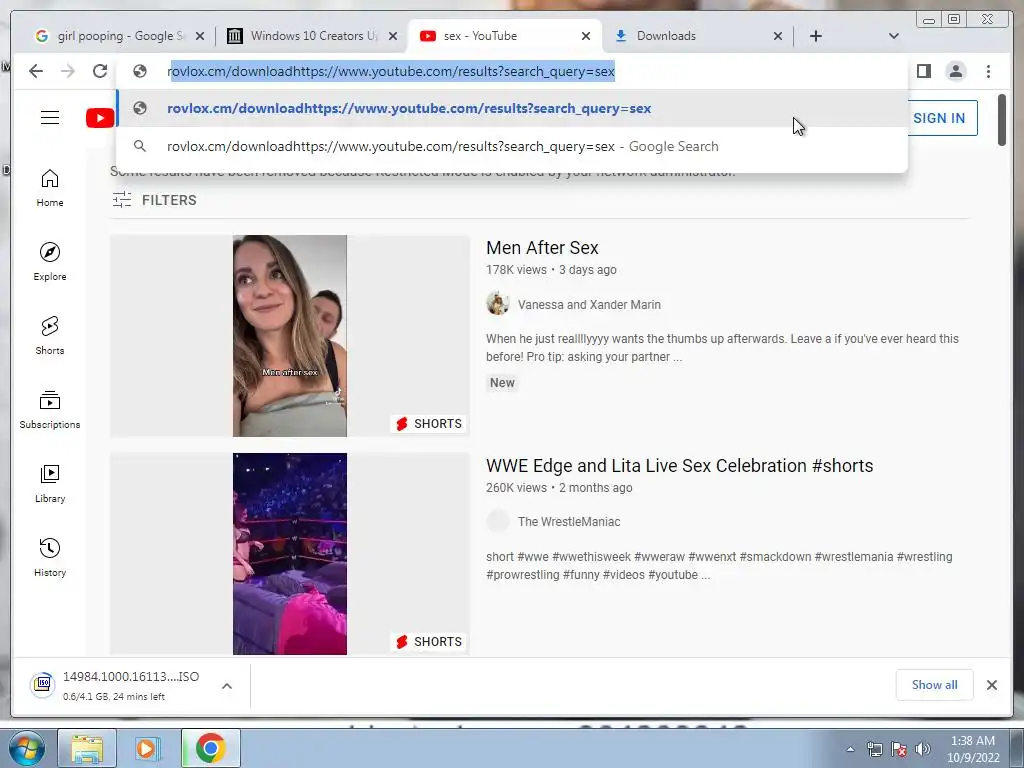Open a new tab with plus button
Image resolution: width=1024 pixels, height=768 pixels.
point(816,36)
